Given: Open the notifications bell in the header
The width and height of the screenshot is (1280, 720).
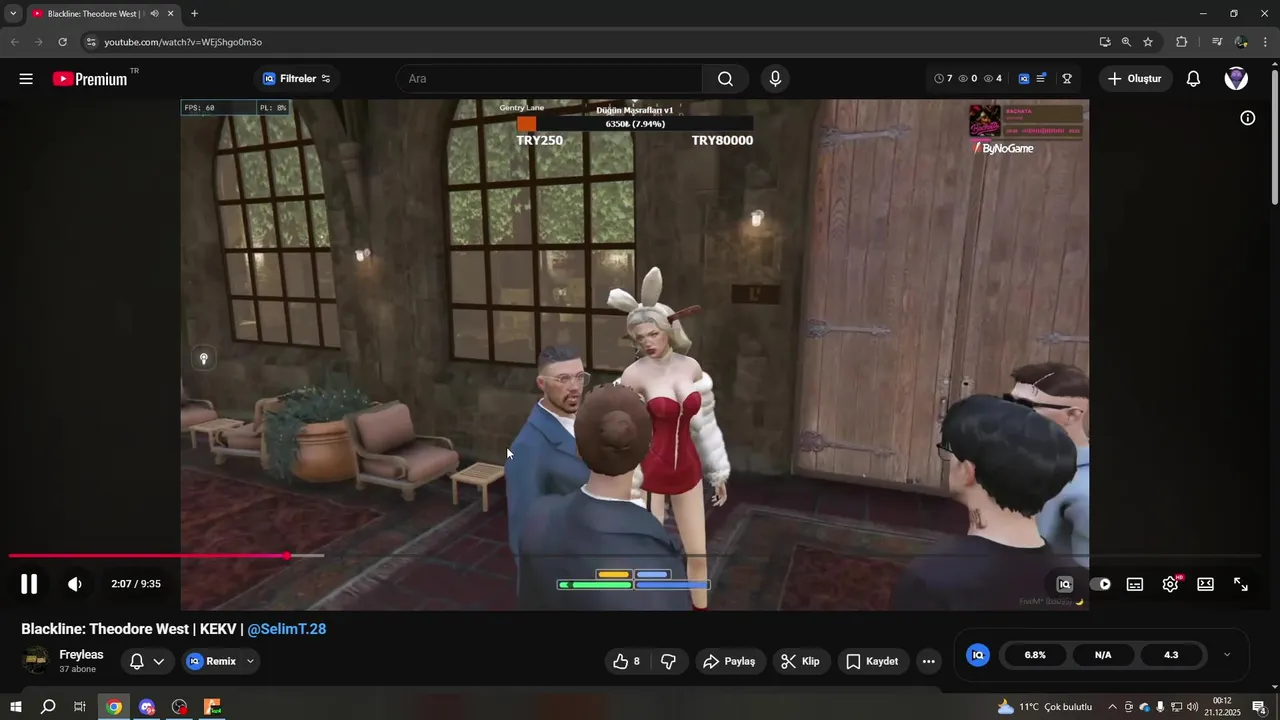Looking at the screenshot, I should [x=1193, y=79].
